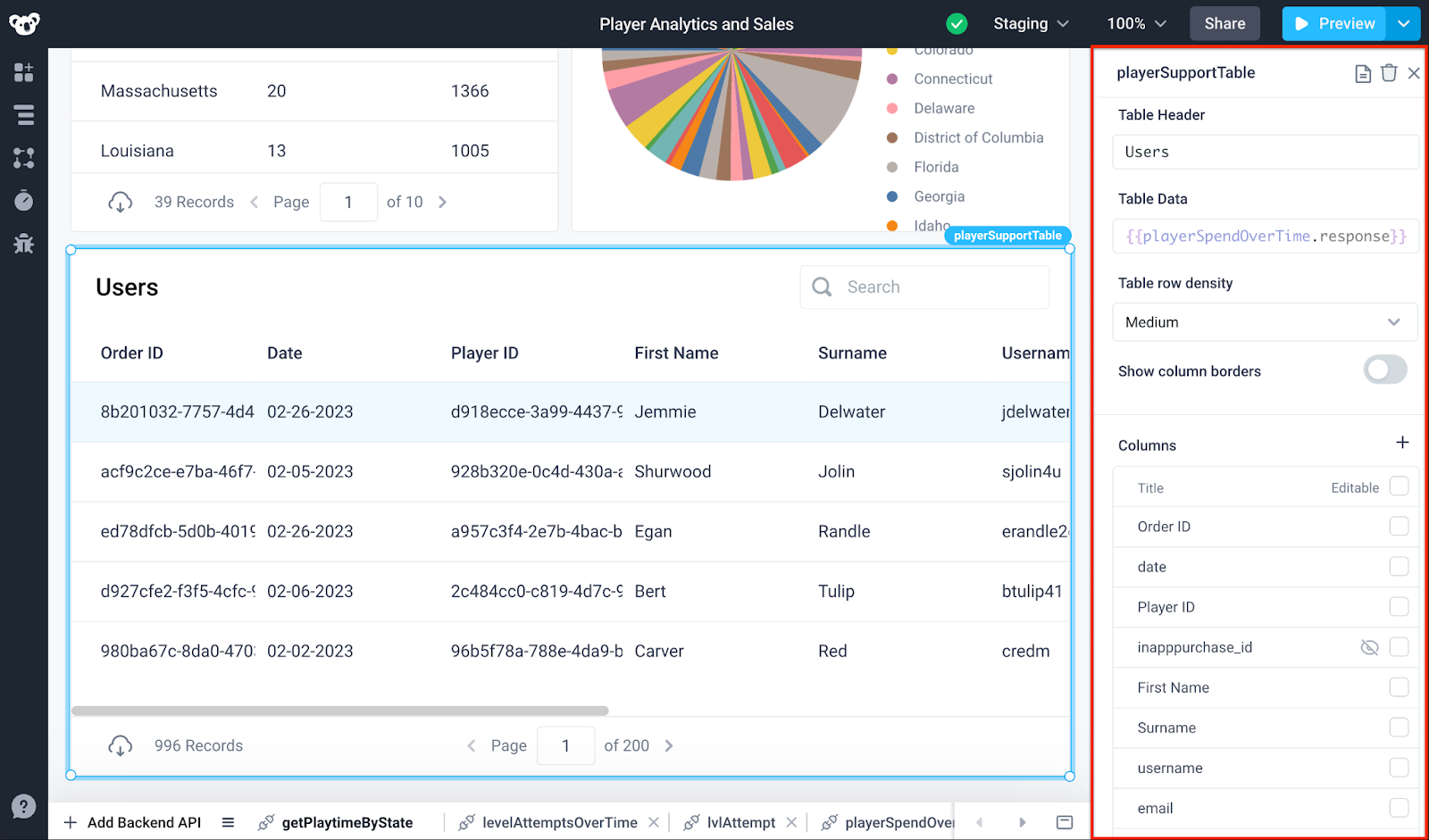Screen dimensions: 1429x840
Task: Click the Users table search field
Action: 924,287
